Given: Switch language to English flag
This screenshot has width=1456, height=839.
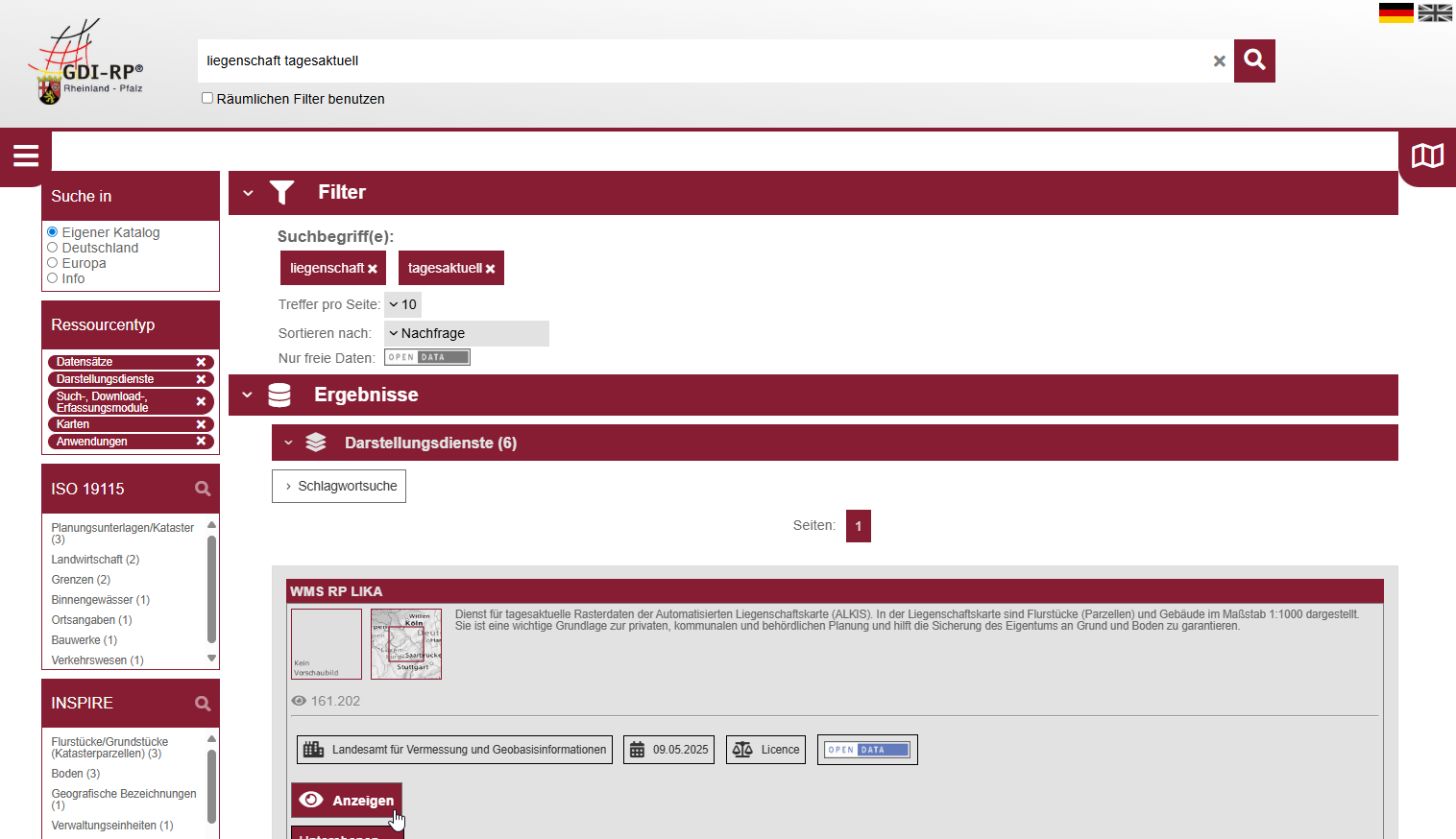Looking at the screenshot, I should 1435,12.
